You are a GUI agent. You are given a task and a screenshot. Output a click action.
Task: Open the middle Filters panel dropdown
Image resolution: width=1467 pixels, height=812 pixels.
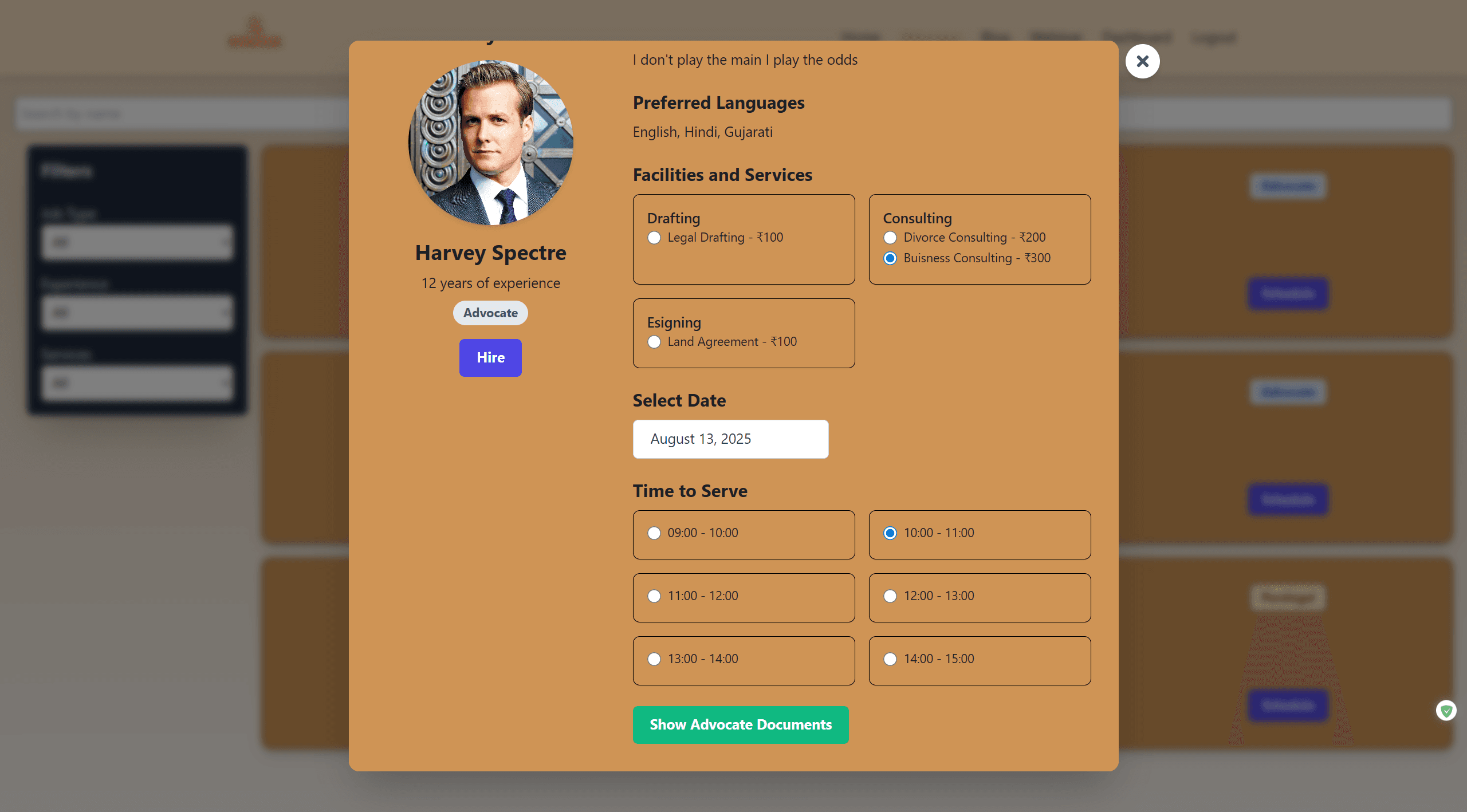[137, 313]
